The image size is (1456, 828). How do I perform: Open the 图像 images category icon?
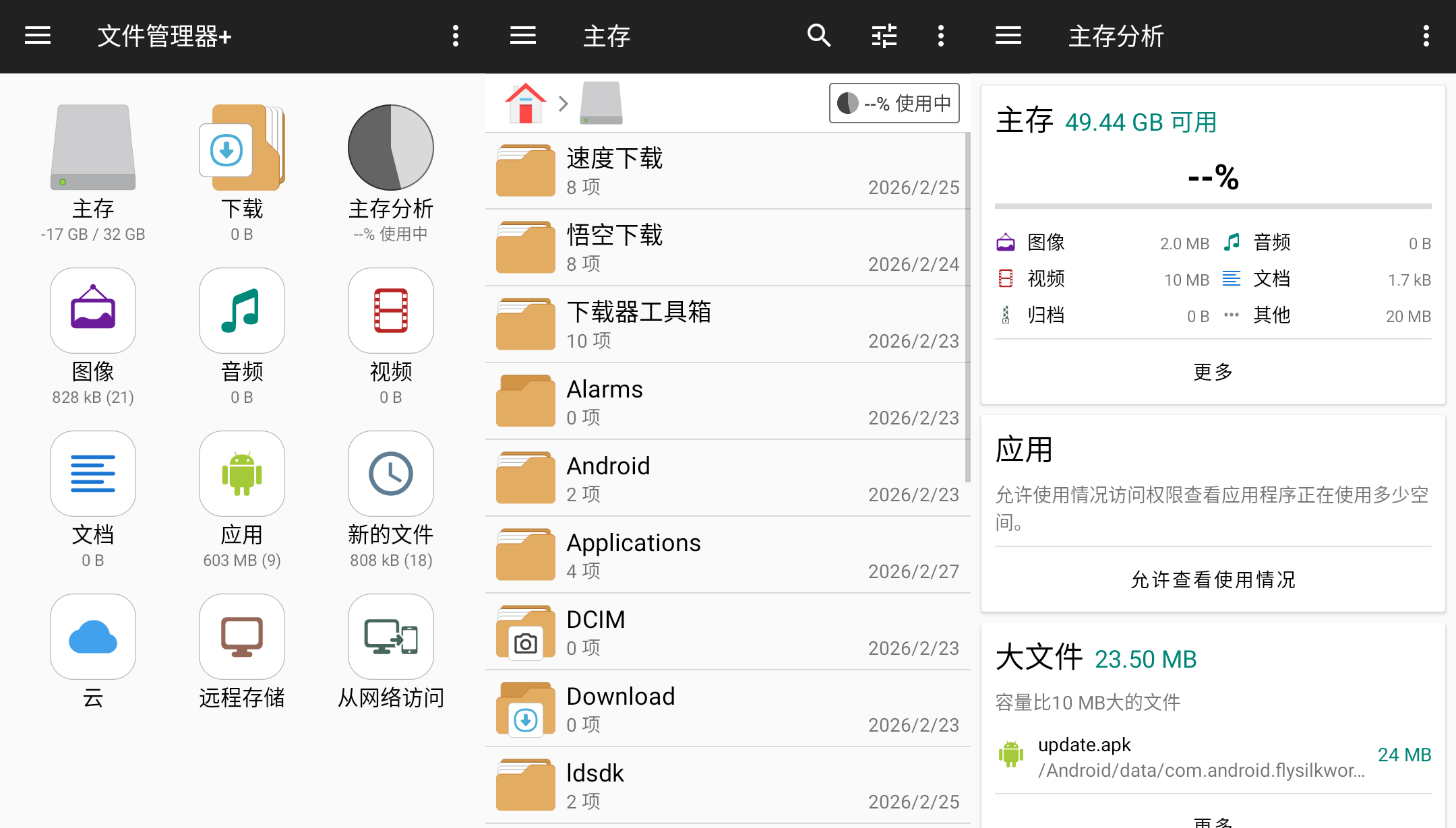click(92, 311)
